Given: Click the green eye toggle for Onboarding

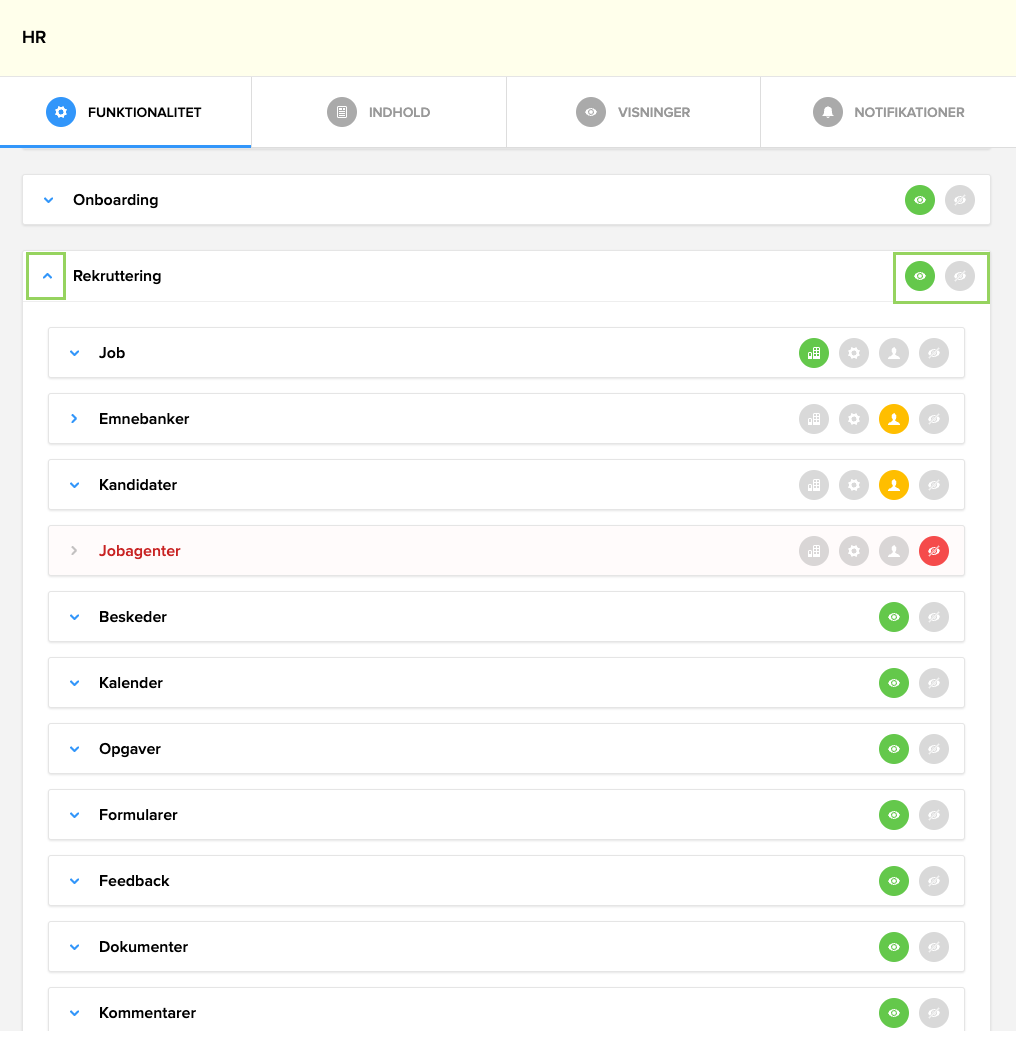Looking at the screenshot, I should [920, 200].
